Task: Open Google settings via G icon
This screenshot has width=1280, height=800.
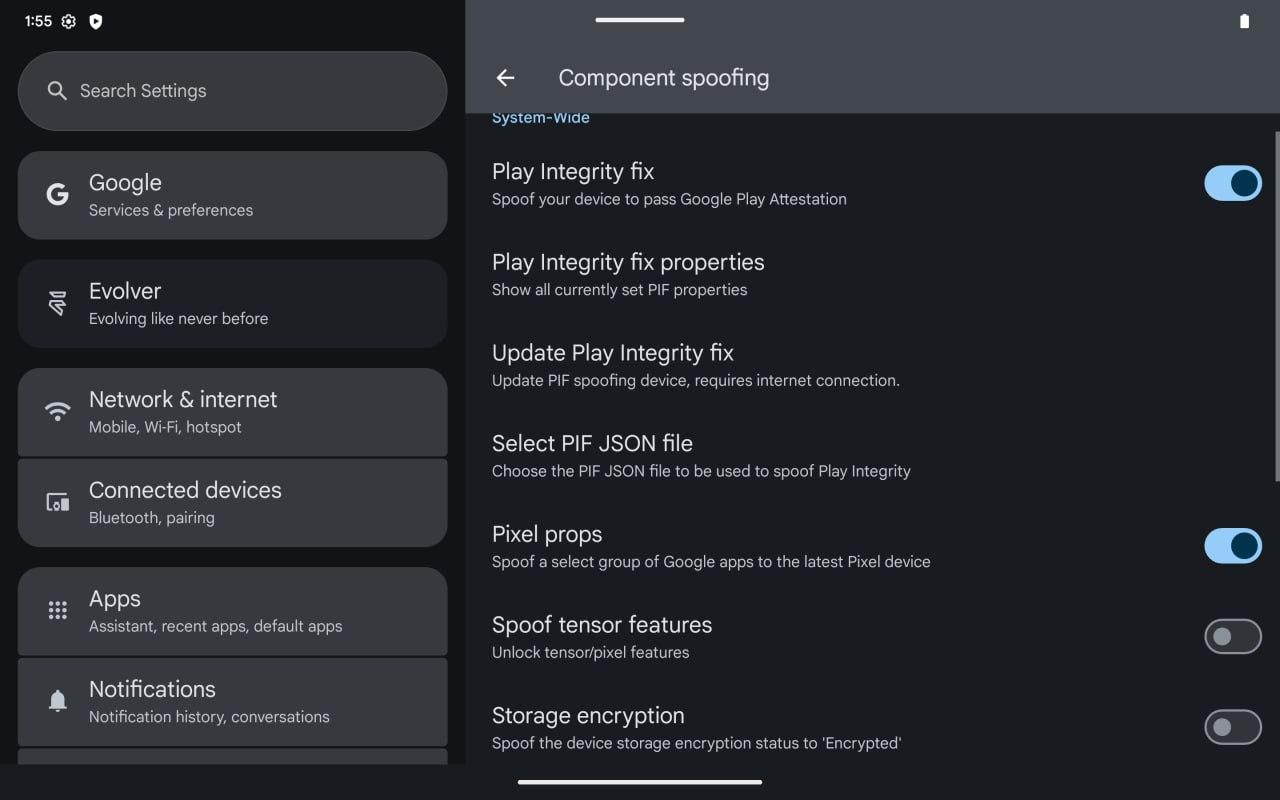Action: coord(58,194)
